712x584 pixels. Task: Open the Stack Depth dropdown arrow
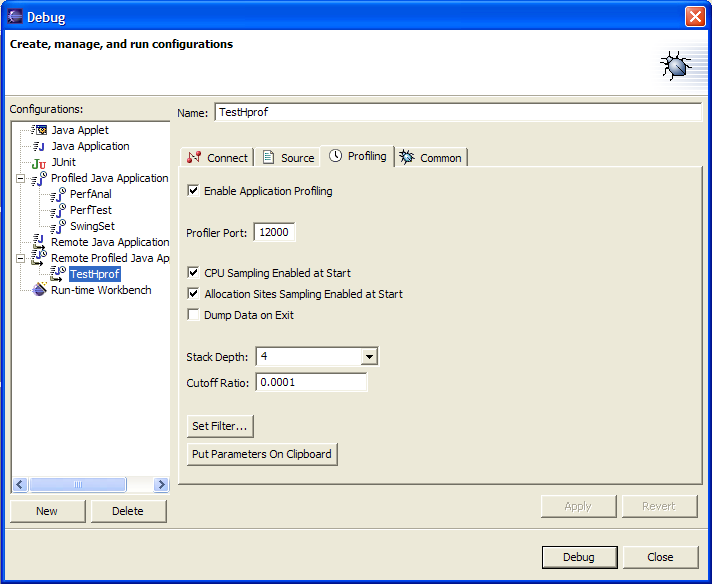369,356
